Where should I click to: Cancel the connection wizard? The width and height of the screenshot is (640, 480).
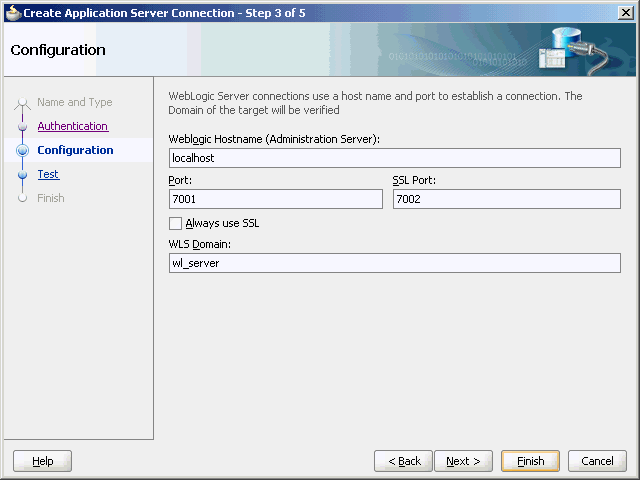(597, 461)
